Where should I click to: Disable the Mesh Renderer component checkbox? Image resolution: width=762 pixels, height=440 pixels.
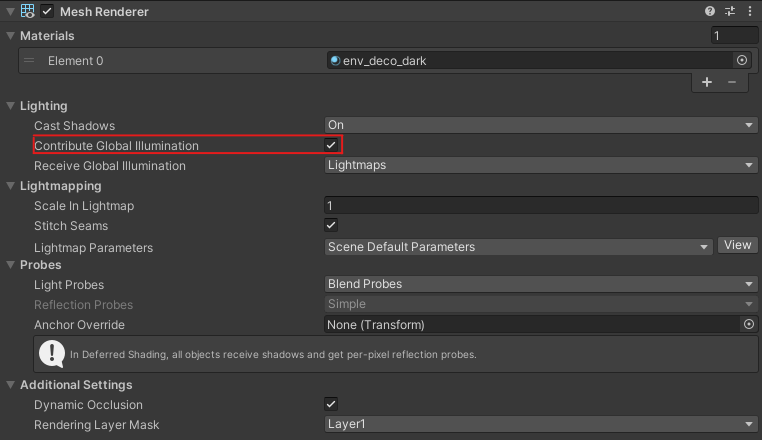click(47, 11)
